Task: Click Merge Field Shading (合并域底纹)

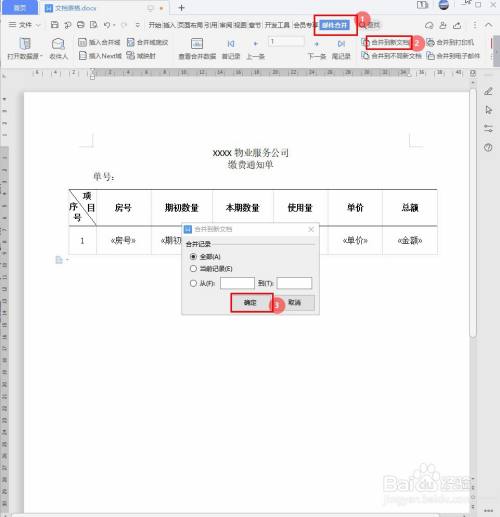Action: [x=147, y=42]
